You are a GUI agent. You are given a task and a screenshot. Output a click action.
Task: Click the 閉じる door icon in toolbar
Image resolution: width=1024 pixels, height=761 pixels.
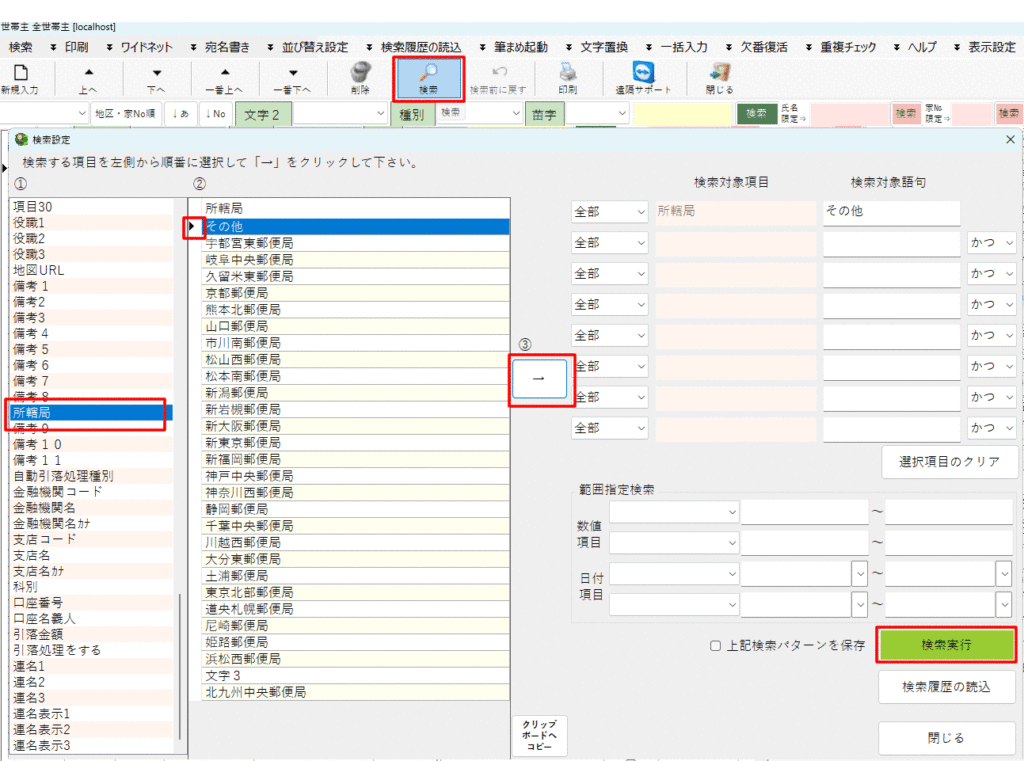coord(718,75)
